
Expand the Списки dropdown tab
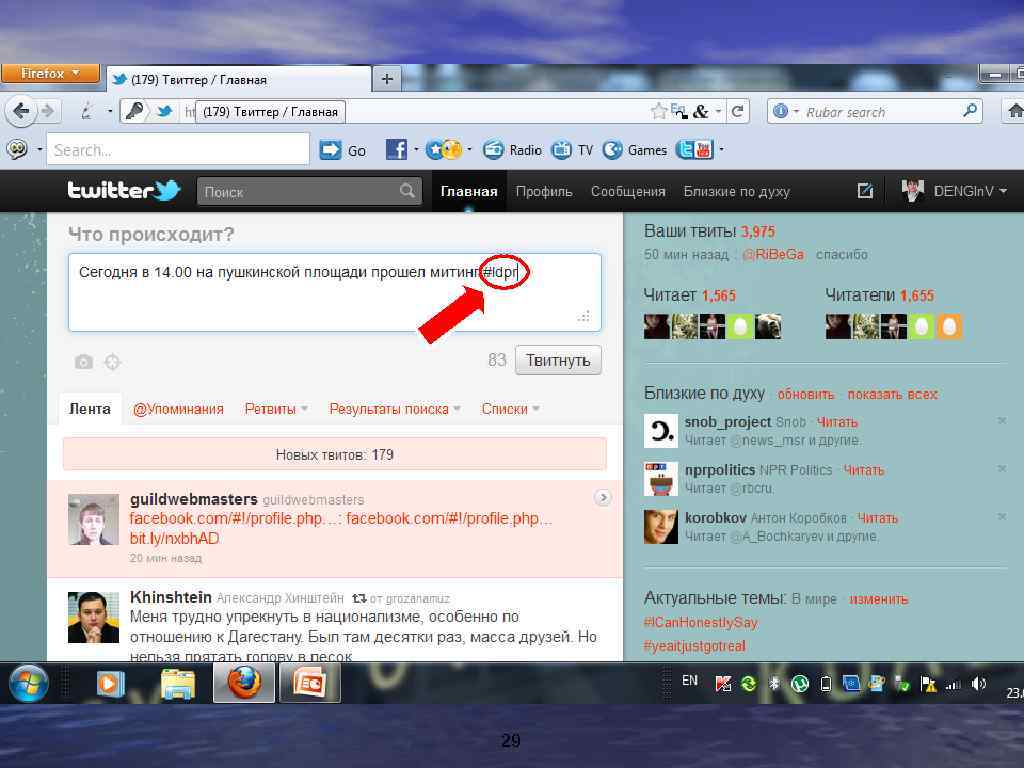coord(536,409)
